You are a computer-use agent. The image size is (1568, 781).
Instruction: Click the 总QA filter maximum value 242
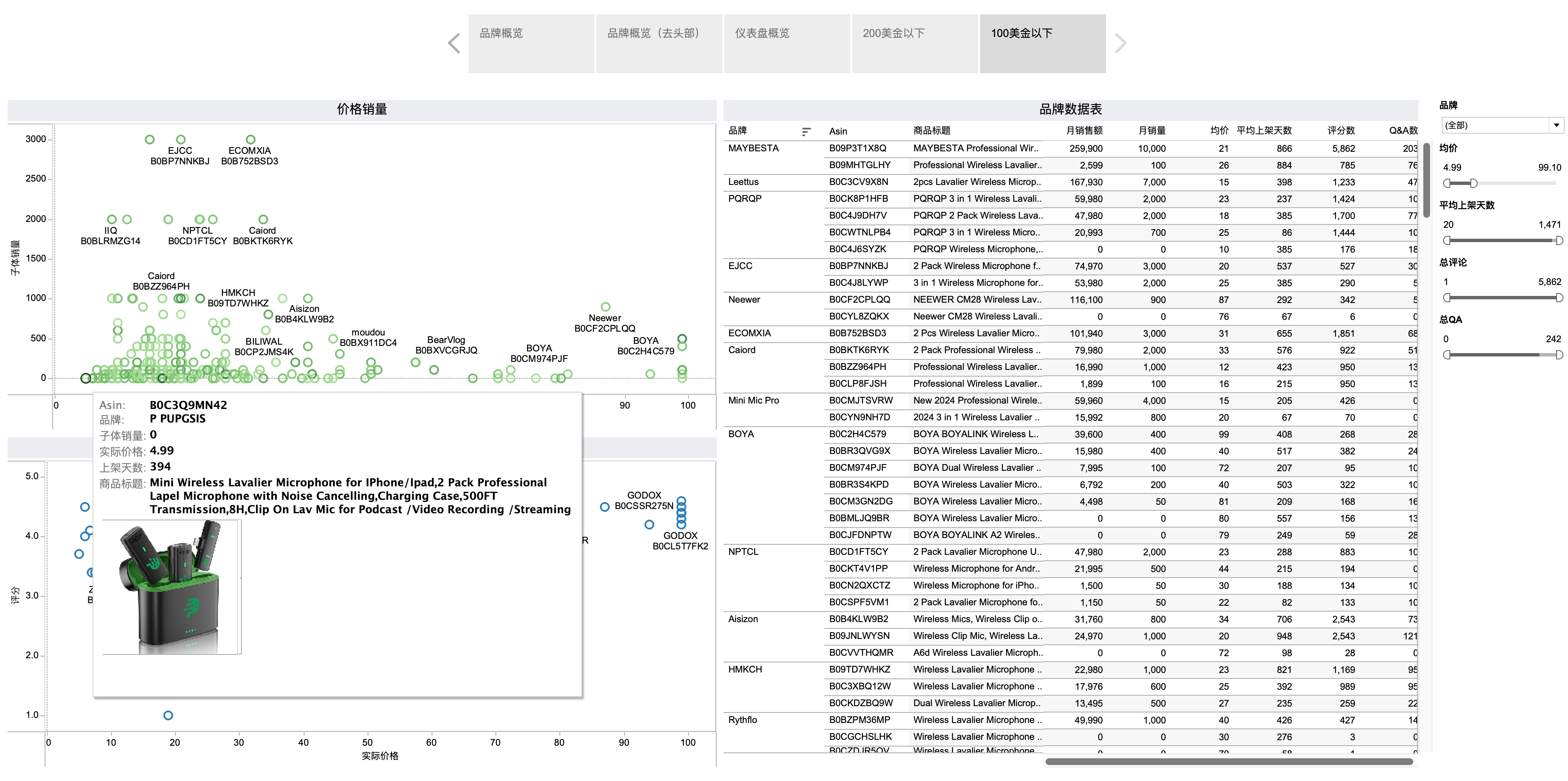point(1553,339)
